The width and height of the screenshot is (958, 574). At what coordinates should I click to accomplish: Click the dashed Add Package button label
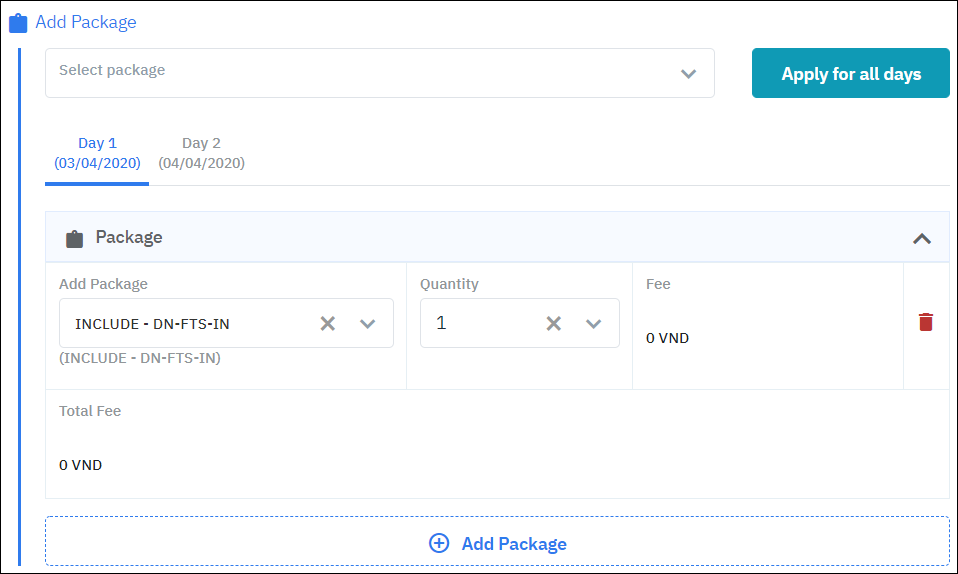coord(514,543)
